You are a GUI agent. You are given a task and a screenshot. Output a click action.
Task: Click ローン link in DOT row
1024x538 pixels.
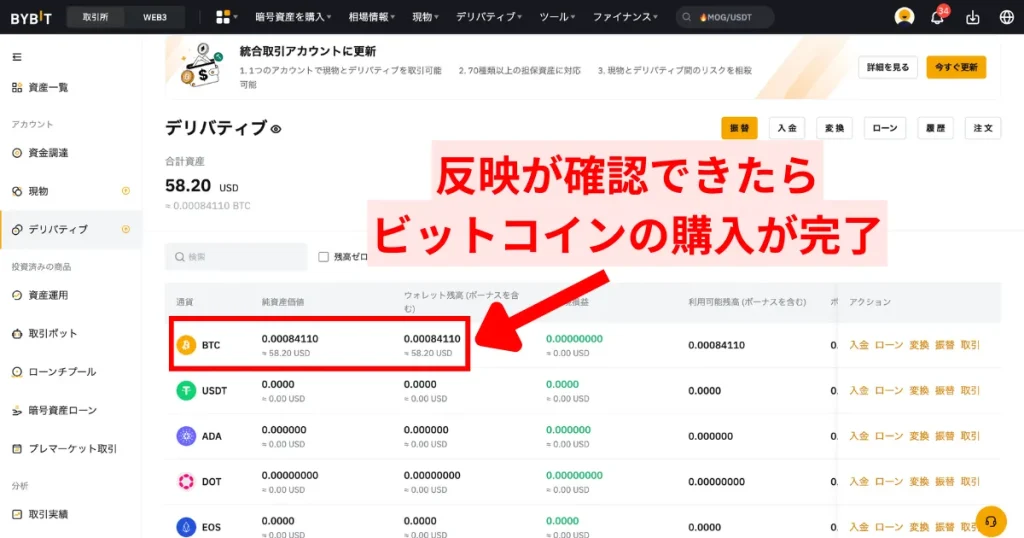[x=889, y=482]
